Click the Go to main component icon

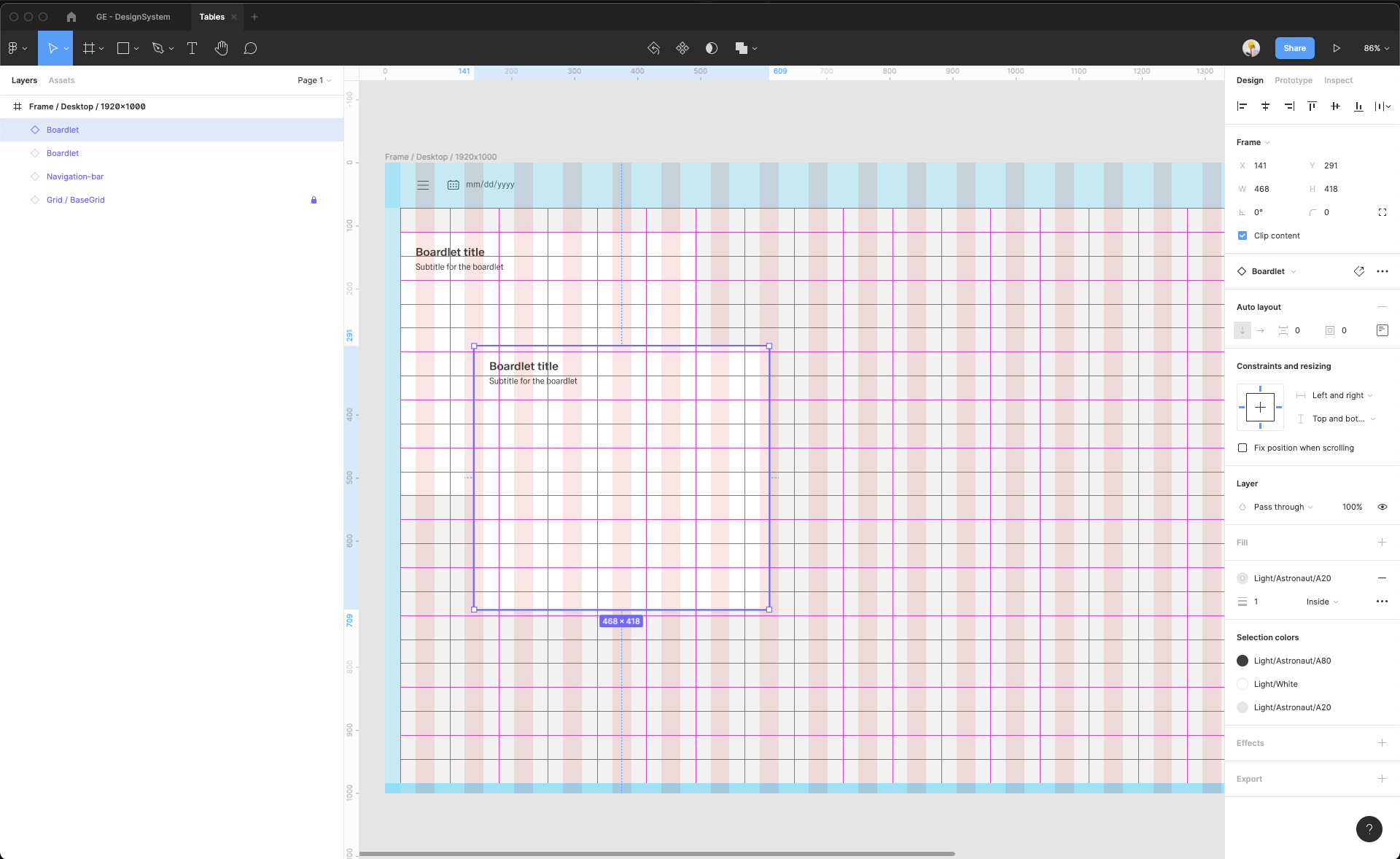pyautogui.click(x=1358, y=271)
